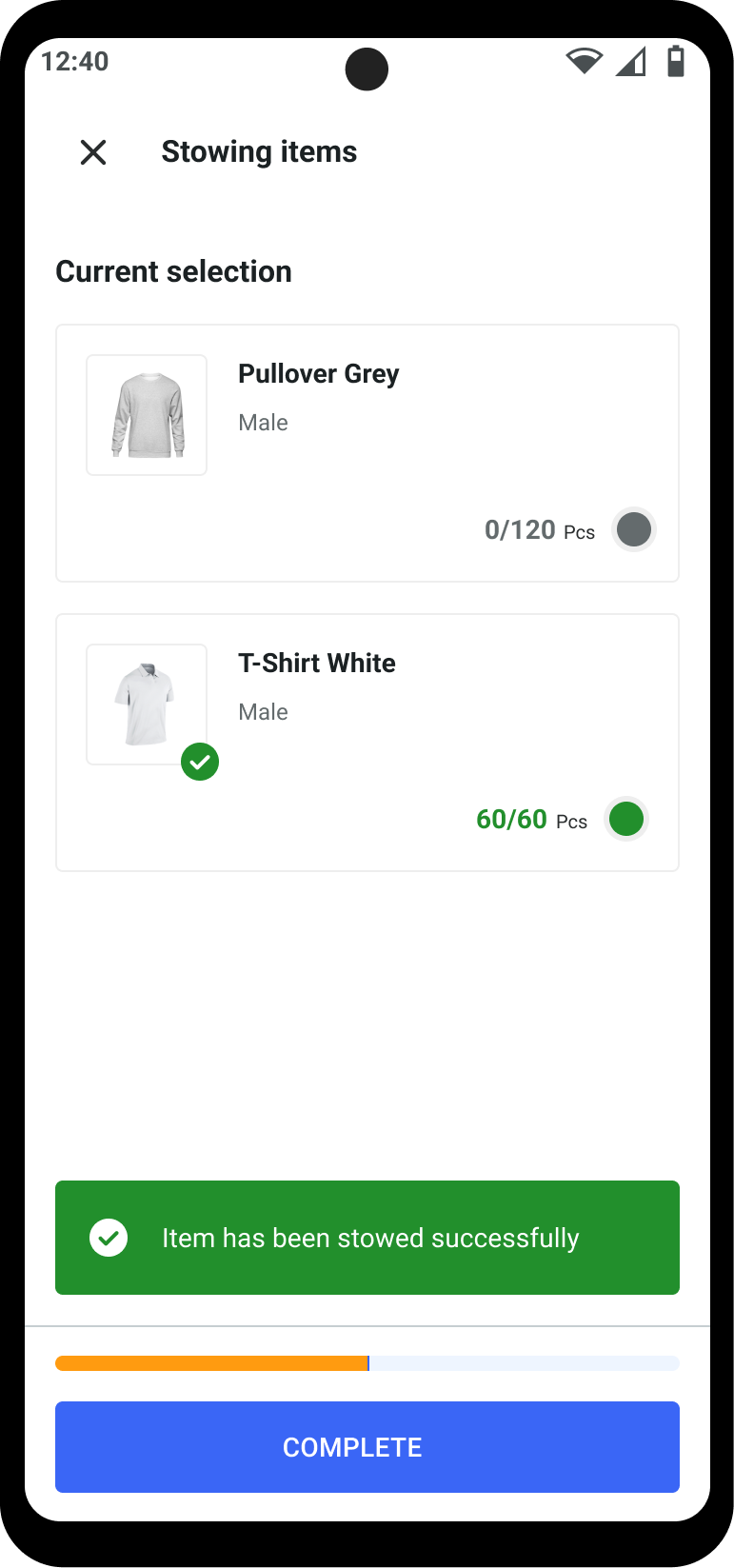Tap the Wi-Fi status icon
734x1568 pixels.
[x=584, y=61]
